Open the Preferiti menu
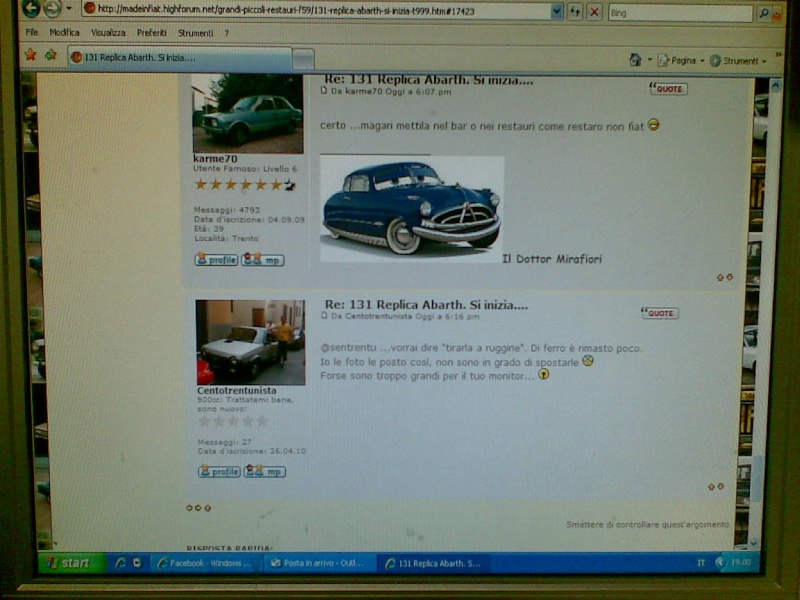The height and width of the screenshot is (600, 800). click(x=152, y=33)
